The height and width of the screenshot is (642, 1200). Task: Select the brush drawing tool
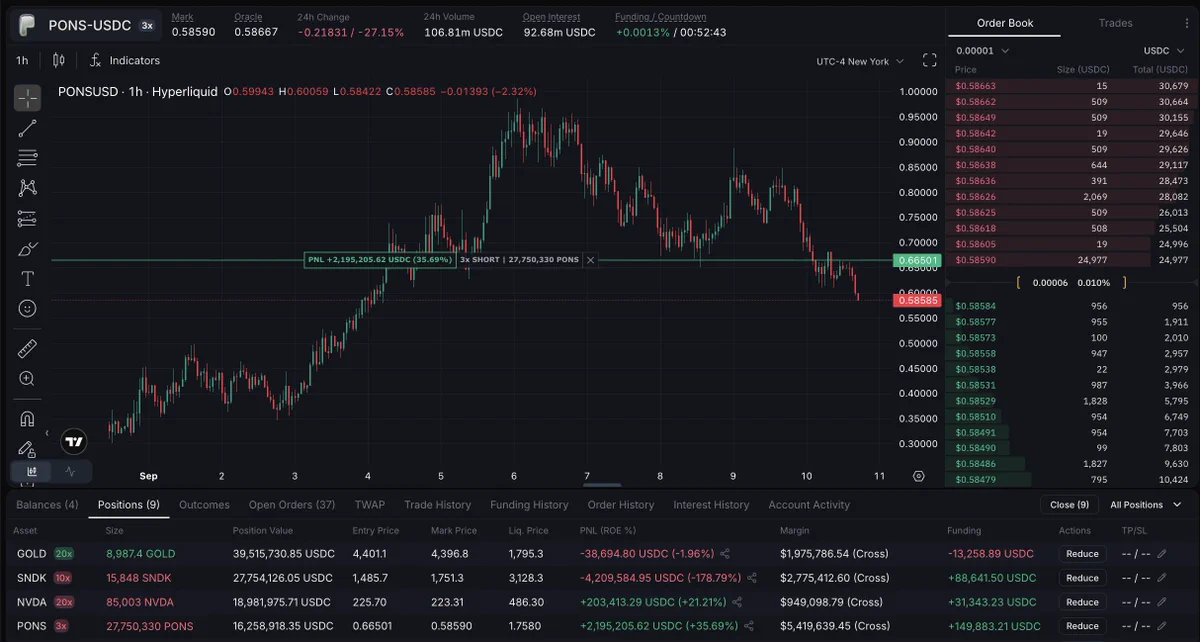coord(27,248)
